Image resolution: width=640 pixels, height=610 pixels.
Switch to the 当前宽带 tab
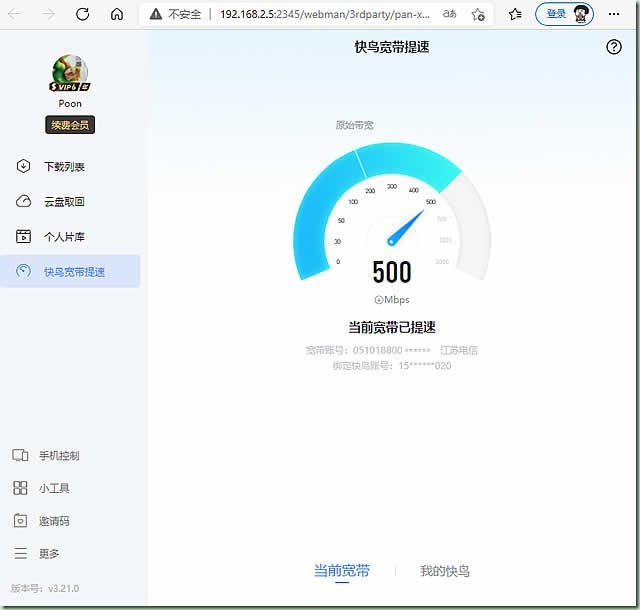click(x=342, y=570)
